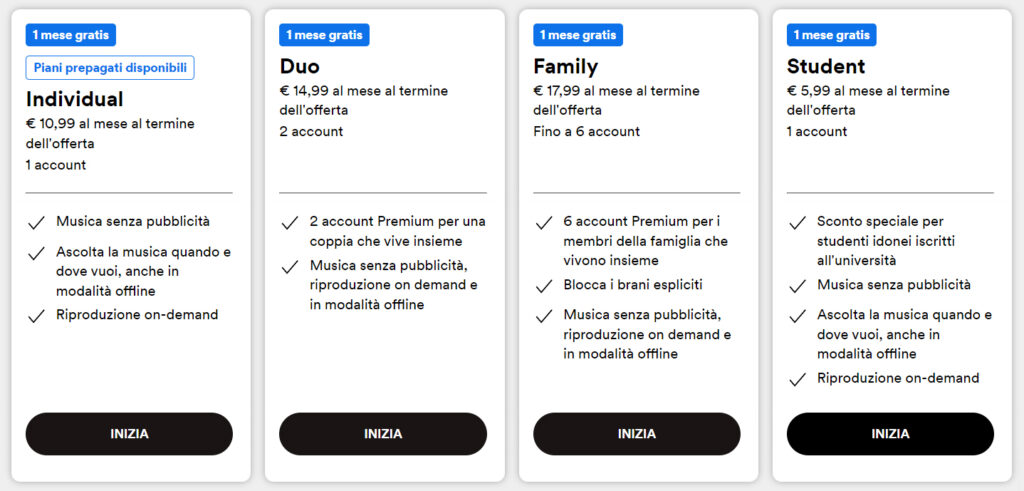1024x491 pixels.
Task: Click Individual's Riproduzione on-demand checkmark
Action: [36, 316]
